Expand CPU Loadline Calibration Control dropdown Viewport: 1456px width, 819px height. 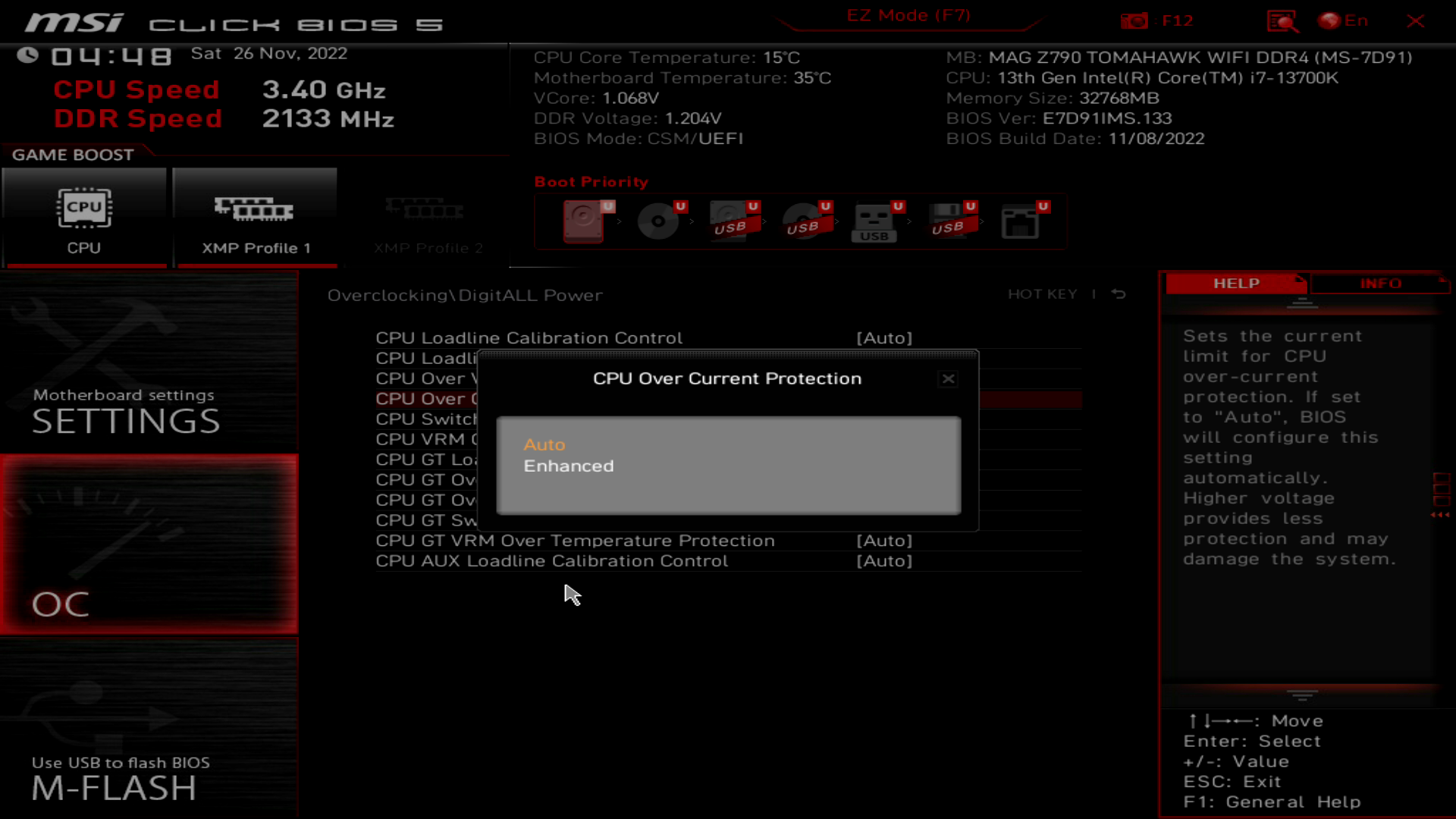point(886,337)
